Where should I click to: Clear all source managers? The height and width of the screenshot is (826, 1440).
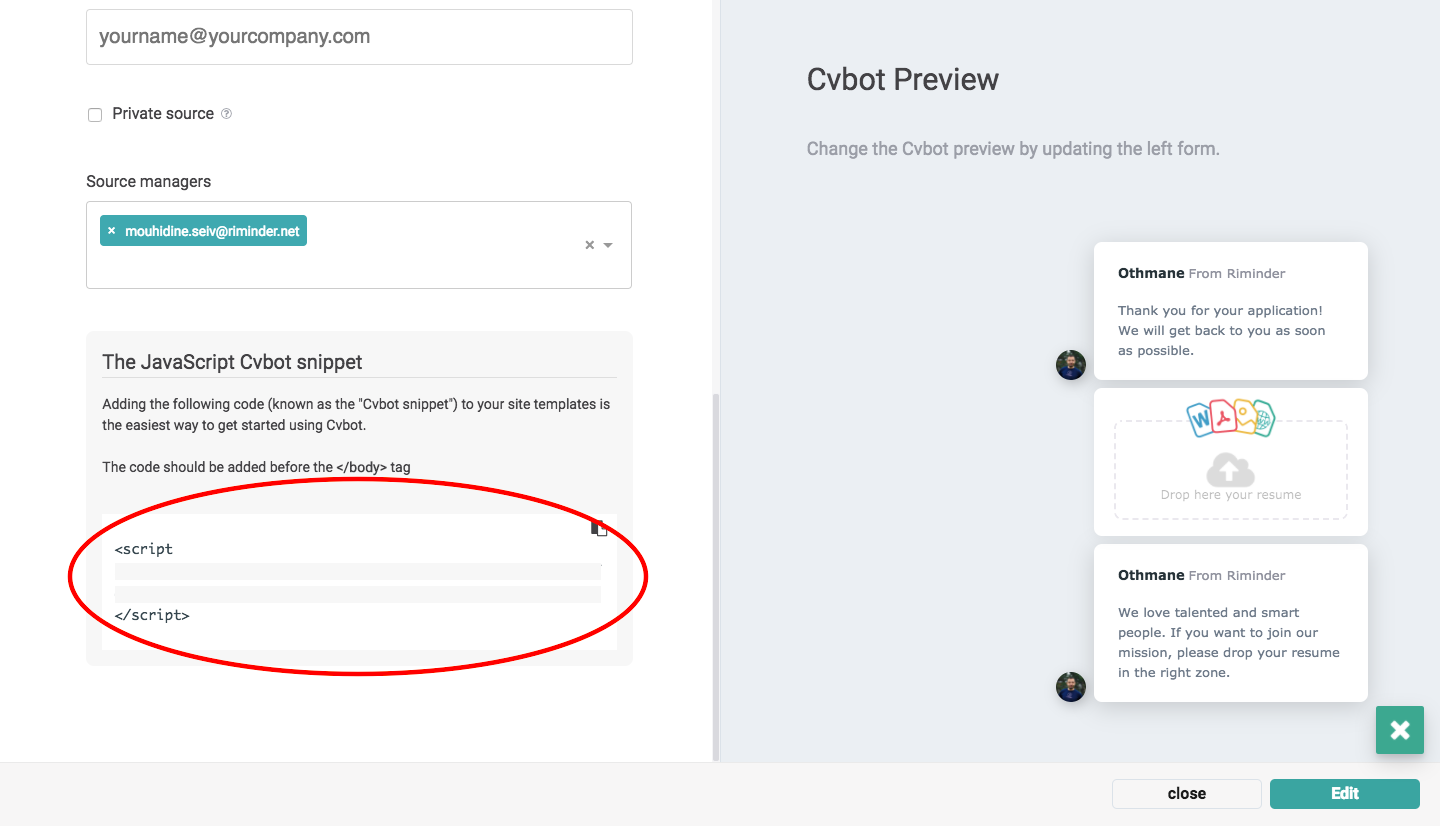pyautogui.click(x=589, y=245)
